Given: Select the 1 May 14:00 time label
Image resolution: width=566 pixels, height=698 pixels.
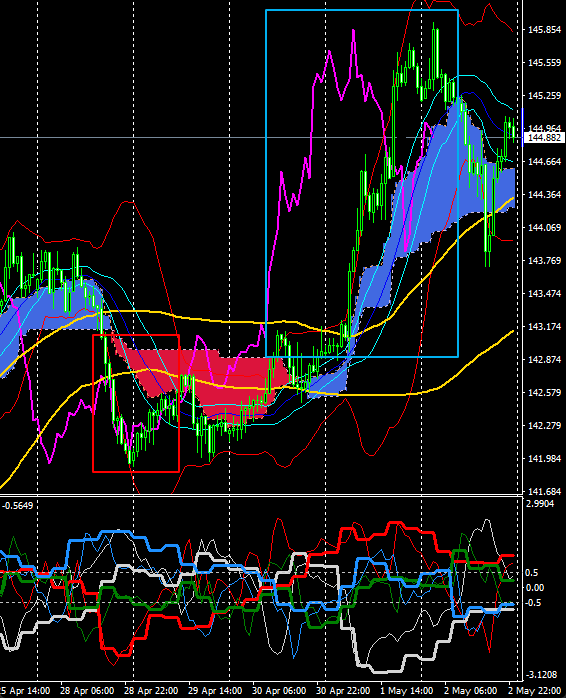Looking at the screenshot, I should coord(407,691).
